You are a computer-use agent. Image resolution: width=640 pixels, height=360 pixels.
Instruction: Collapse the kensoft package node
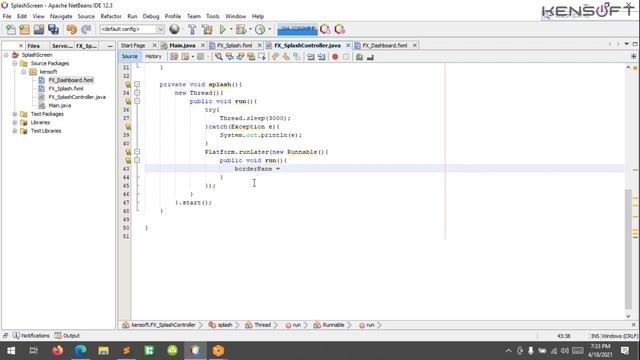24,72
